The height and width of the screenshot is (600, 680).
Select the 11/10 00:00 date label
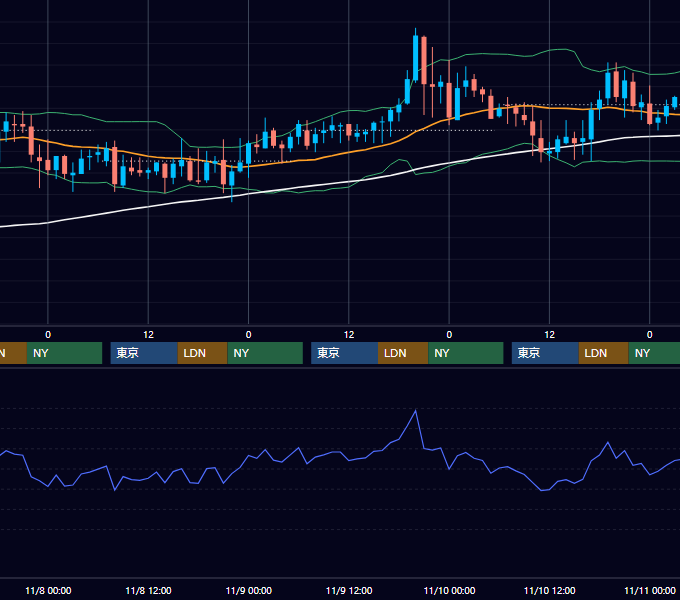tap(449, 590)
